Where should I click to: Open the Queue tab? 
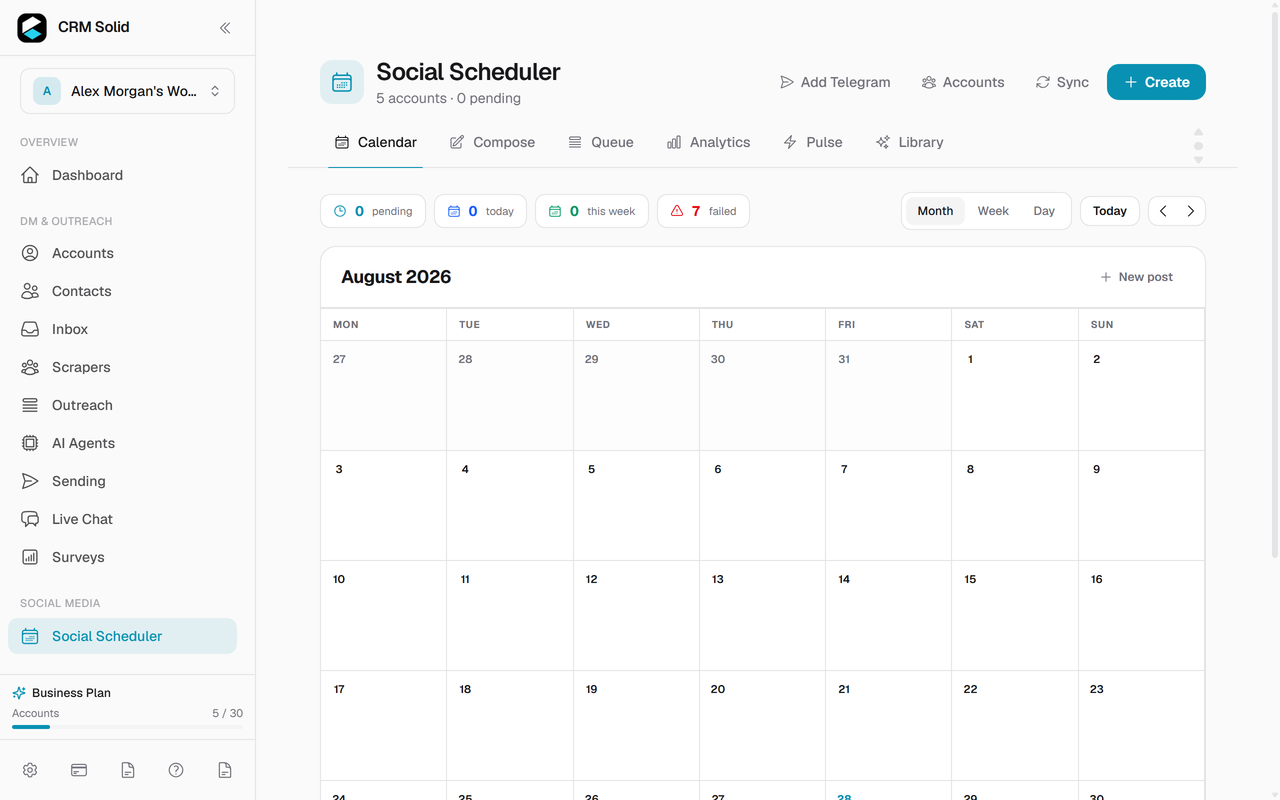(601, 142)
